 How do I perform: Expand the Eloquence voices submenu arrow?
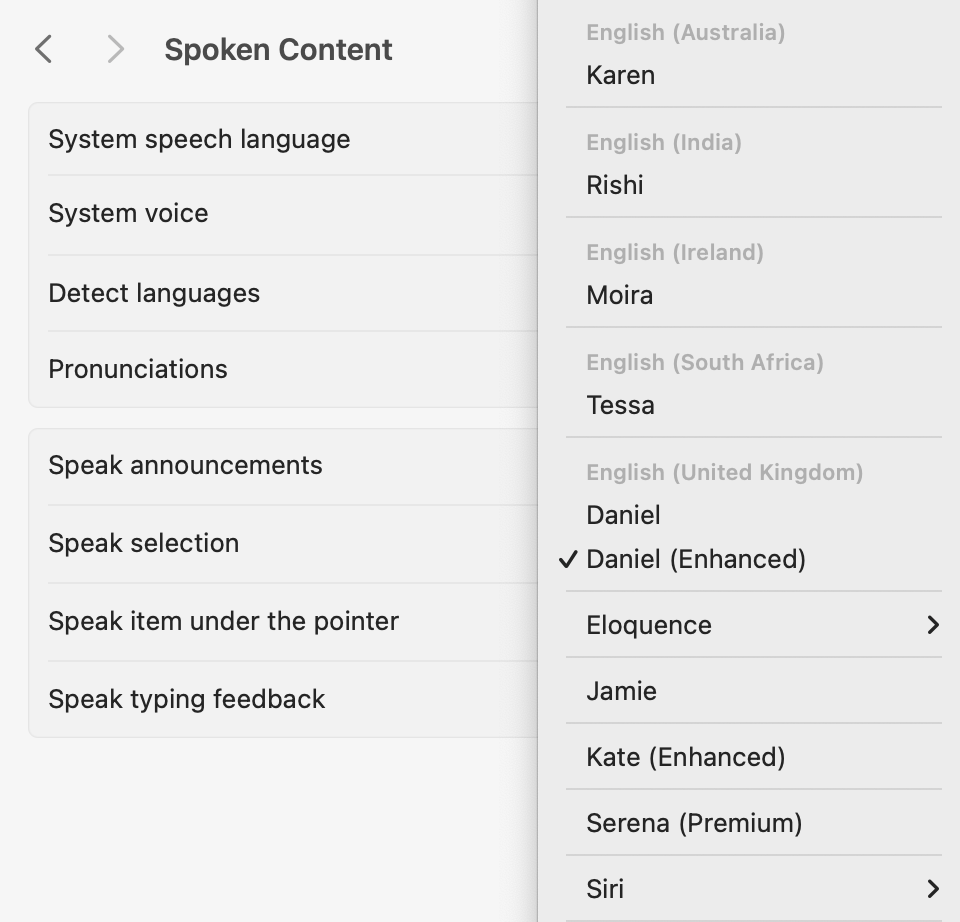point(932,625)
